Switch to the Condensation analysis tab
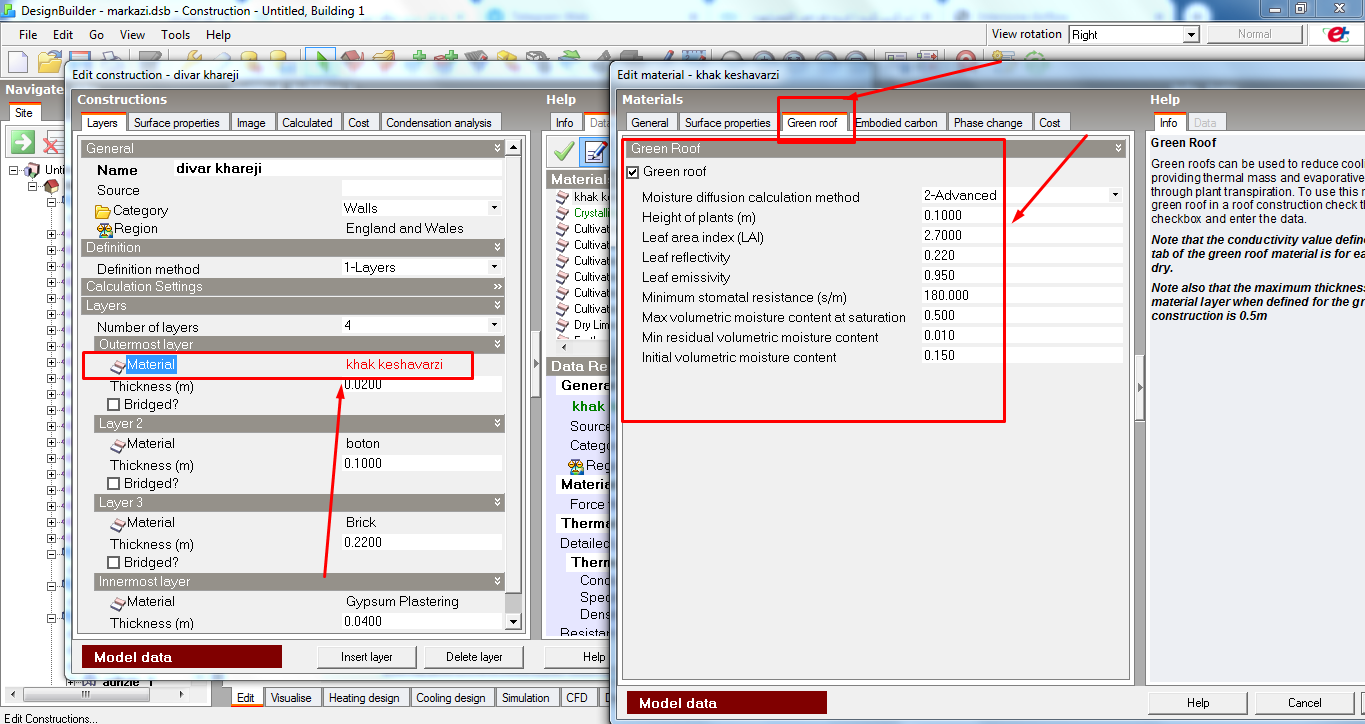This screenshot has width=1365, height=724. [439, 123]
